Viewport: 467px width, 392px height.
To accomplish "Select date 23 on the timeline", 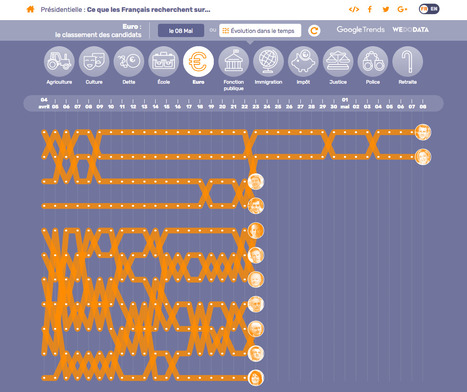I will [x=256, y=107].
